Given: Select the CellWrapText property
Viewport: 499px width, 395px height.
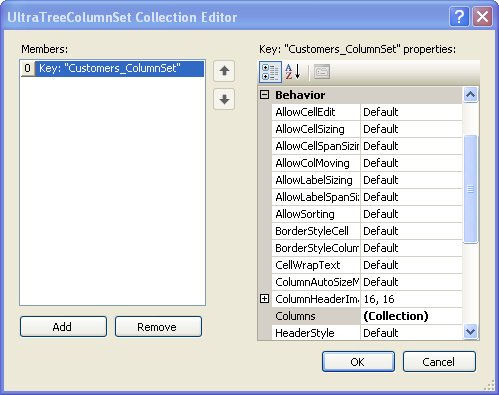Looking at the screenshot, I should click(316, 265).
